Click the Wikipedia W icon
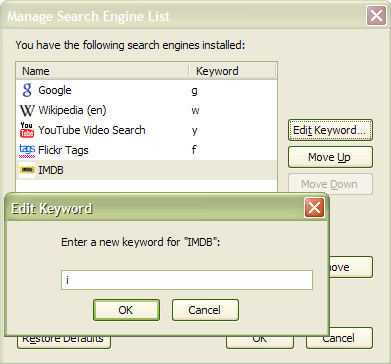The height and width of the screenshot is (364, 391). [x=27, y=110]
